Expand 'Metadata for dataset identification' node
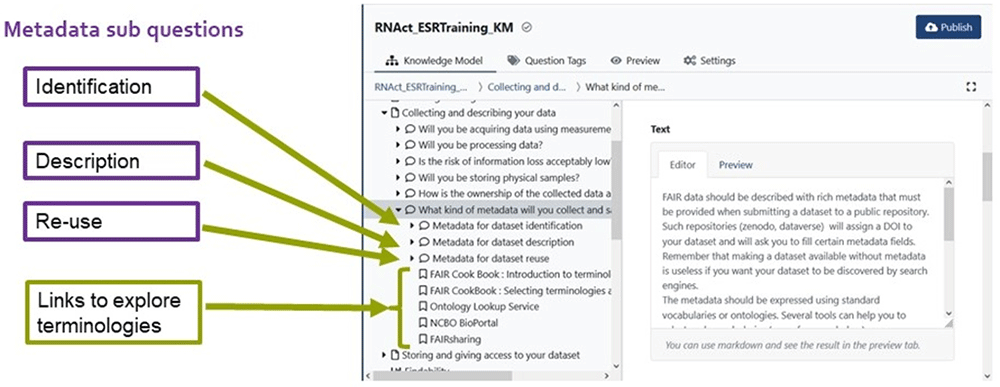This screenshot has width=1000, height=387. point(412,226)
